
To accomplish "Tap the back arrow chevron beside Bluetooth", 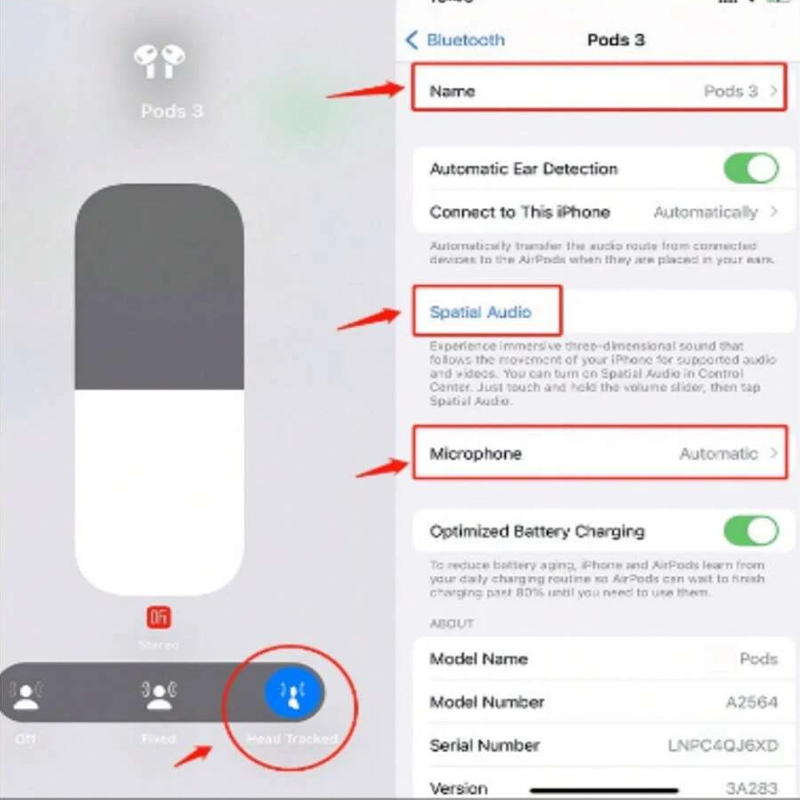I will pyautogui.click(x=412, y=40).
